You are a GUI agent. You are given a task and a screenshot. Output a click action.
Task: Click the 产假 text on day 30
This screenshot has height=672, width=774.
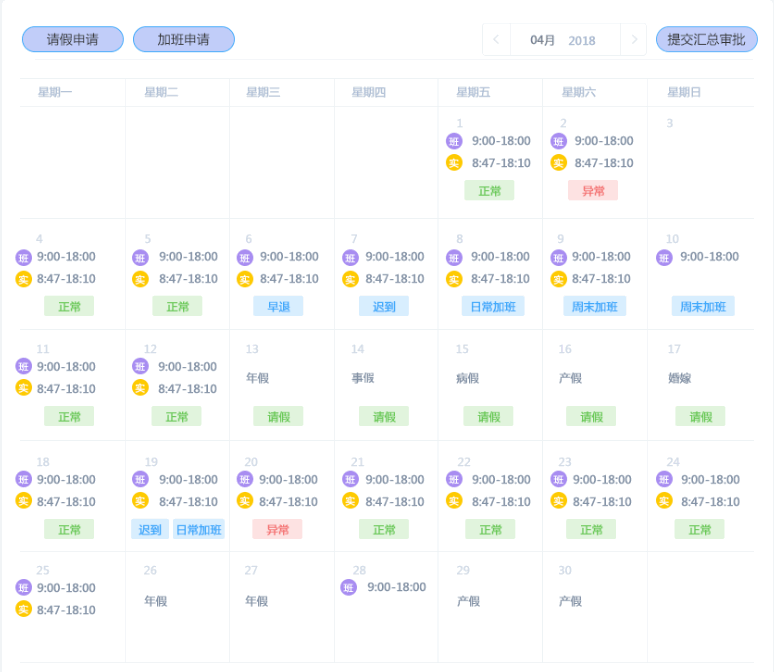571,601
